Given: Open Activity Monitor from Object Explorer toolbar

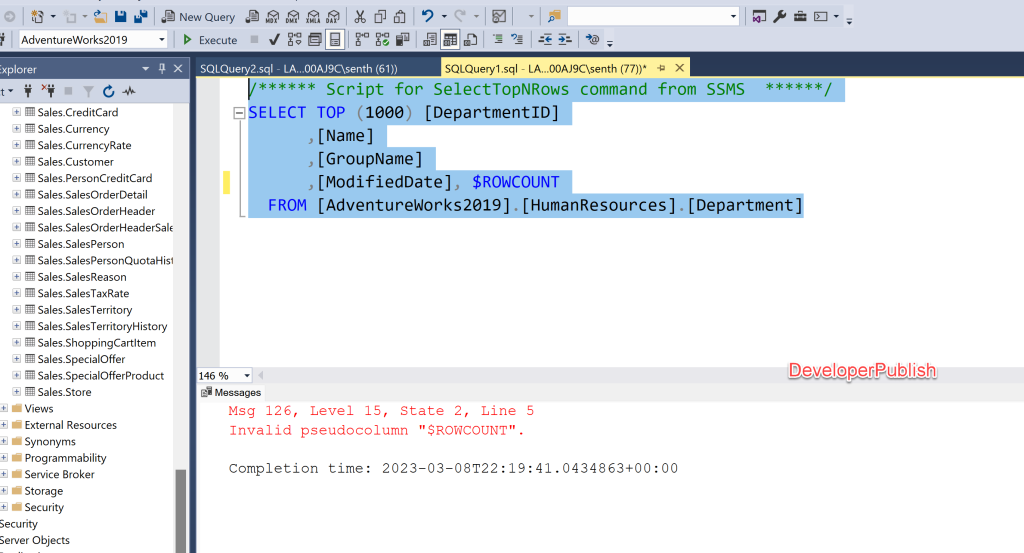Looking at the screenshot, I should [x=128, y=92].
